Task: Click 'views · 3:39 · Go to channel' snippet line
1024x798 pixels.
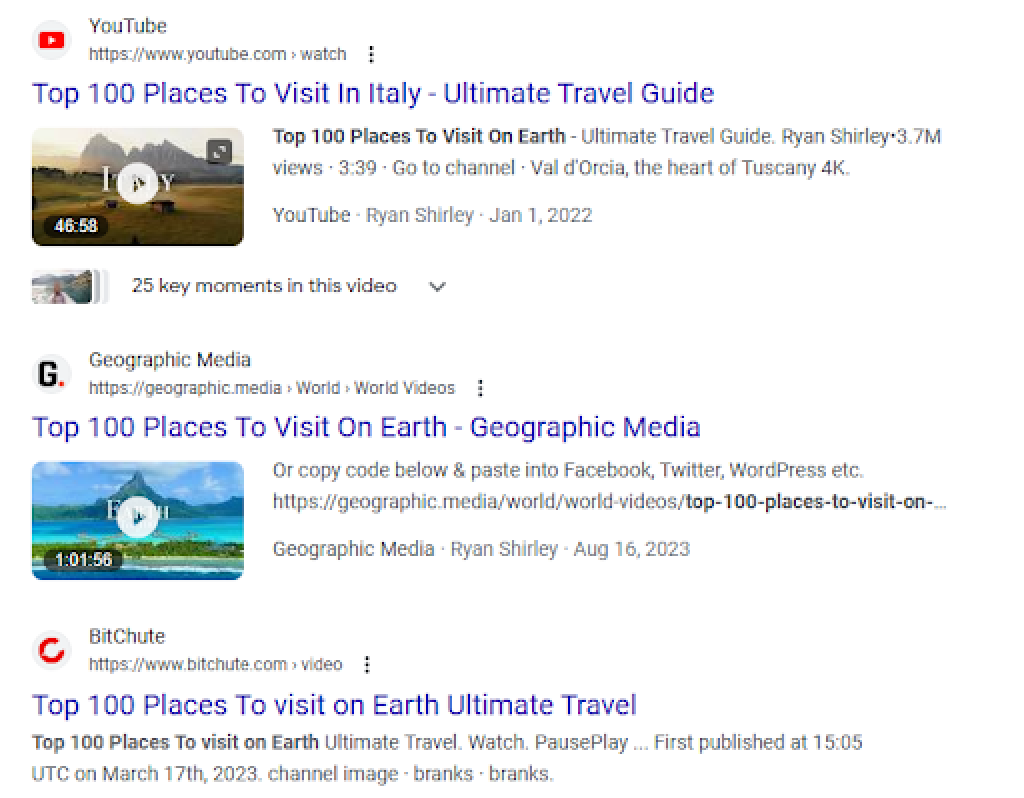Action: [562, 168]
